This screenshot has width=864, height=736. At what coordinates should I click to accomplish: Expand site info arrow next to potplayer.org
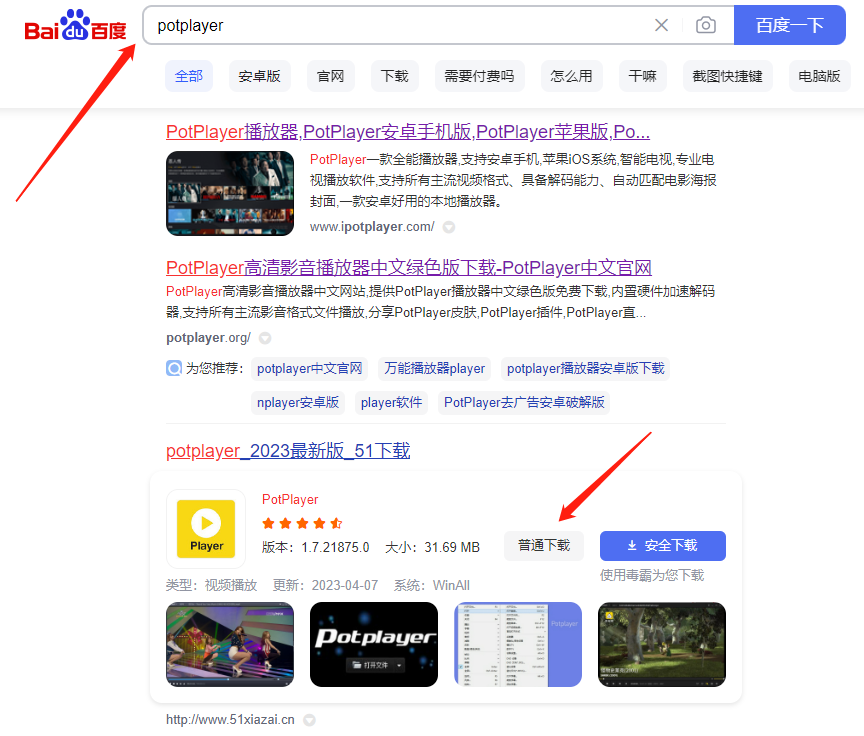[263, 338]
